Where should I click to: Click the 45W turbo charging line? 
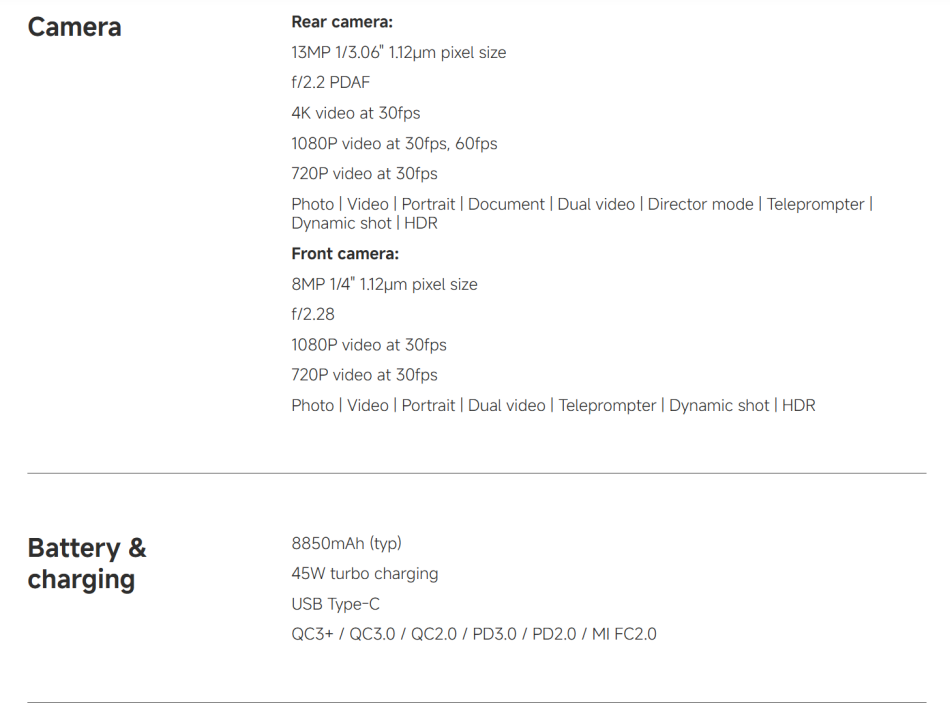pyautogui.click(x=364, y=574)
